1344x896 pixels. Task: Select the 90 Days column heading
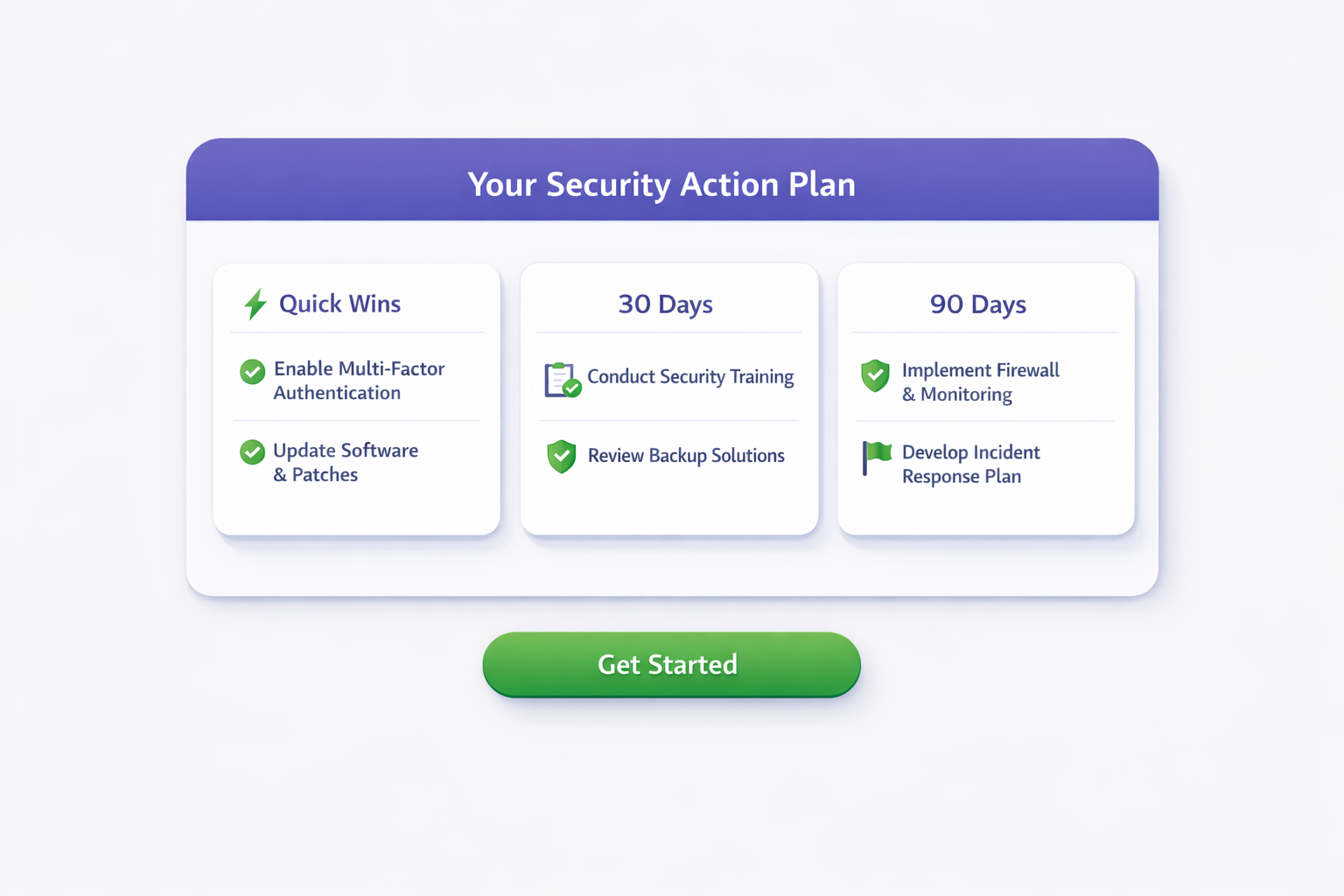pos(977,304)
